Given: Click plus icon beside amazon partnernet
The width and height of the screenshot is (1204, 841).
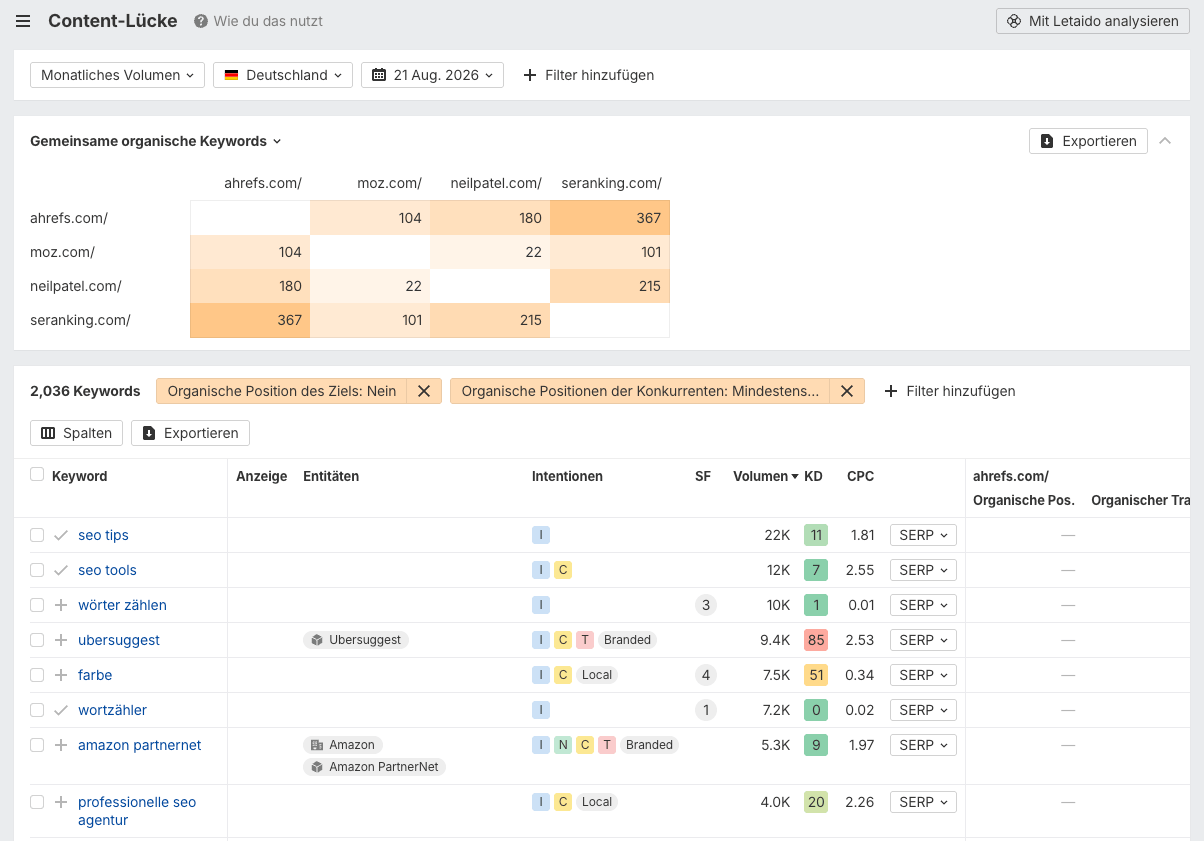Looking at the screenshot, I should (x=61, y=745).
